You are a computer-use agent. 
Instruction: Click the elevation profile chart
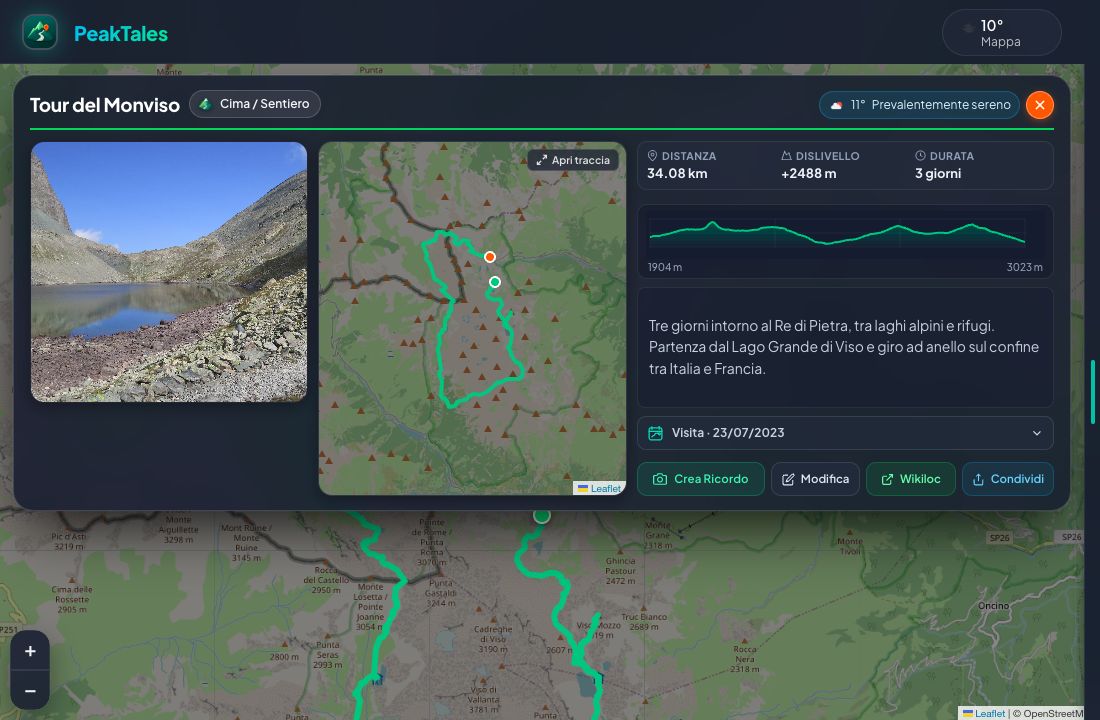coord(845,241)
